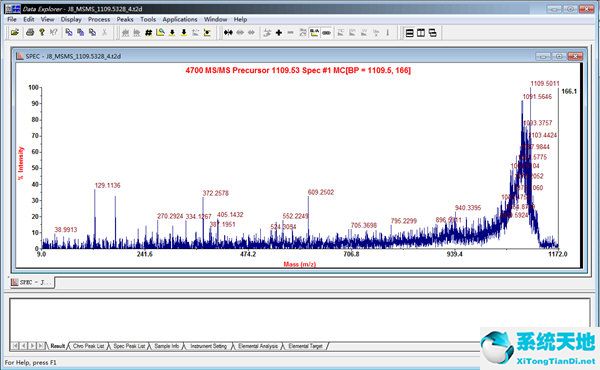Switch to the Spec Peak List tab
The image size is (600, 370).
click(x=129, y=346)
